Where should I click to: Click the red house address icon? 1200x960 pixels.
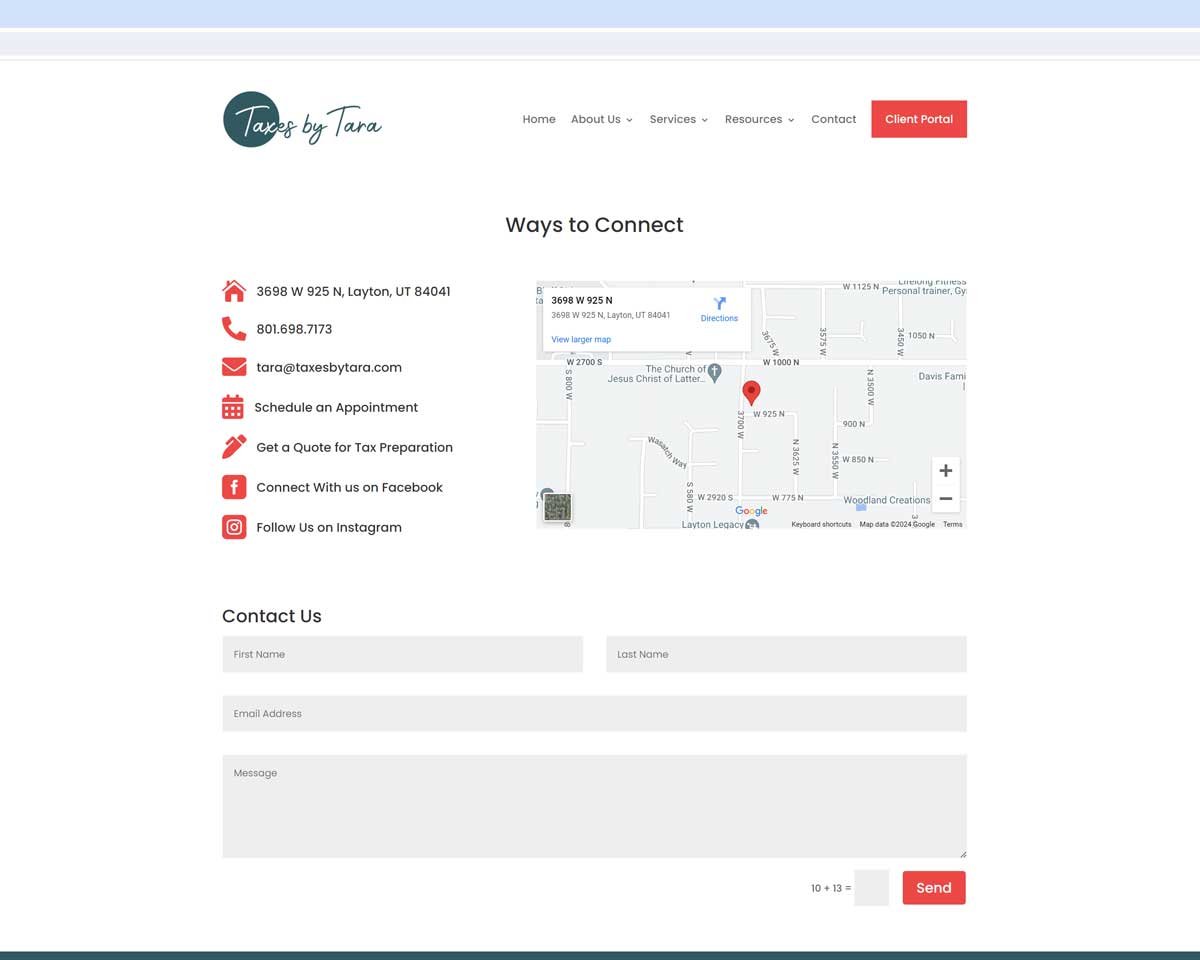tap(234, 291)
